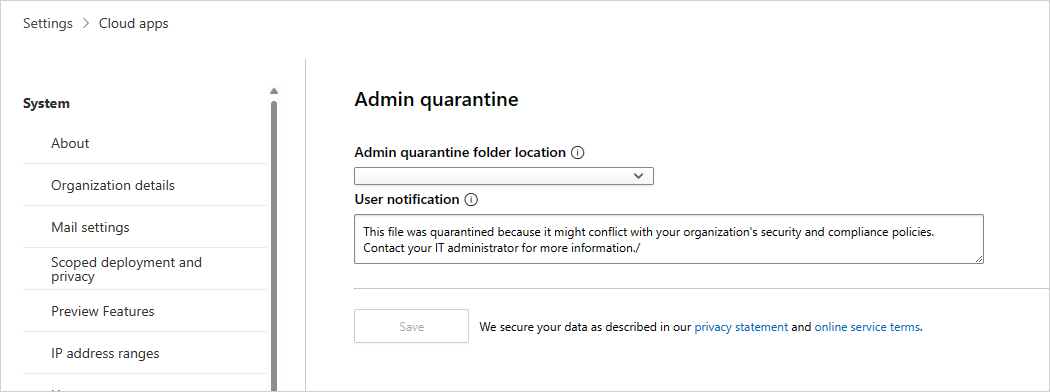Click the Cloud apps breadcrumb
This screenshot has width=1050, height=392.
tap(134, 23)
